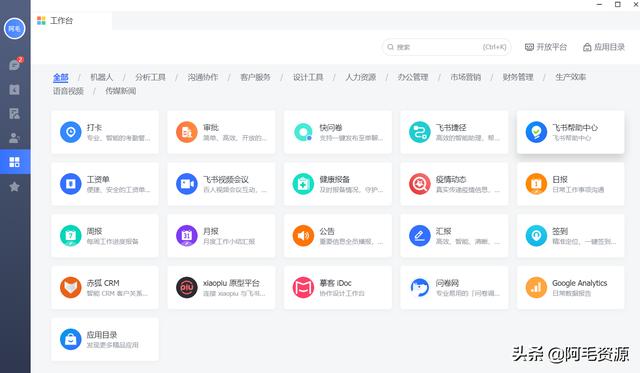Filter by 设计工具 category
640x373 pixels.
click(308, 77)
